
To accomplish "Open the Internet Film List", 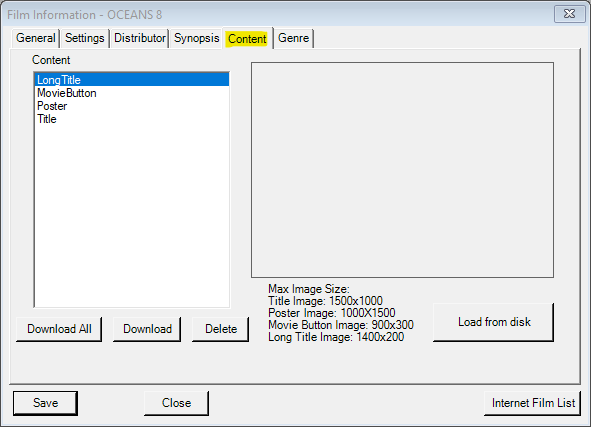I will (533, 403).
